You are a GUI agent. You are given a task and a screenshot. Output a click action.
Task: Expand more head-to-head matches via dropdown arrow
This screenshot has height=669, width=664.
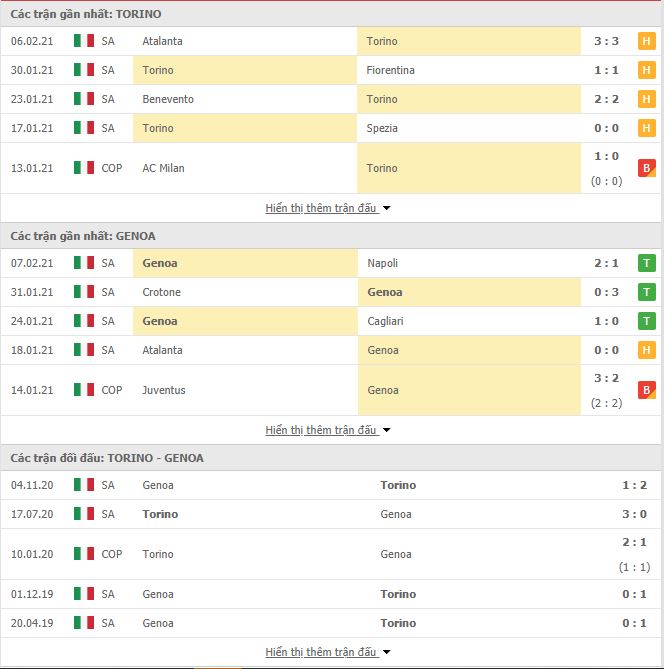[387, 652]
